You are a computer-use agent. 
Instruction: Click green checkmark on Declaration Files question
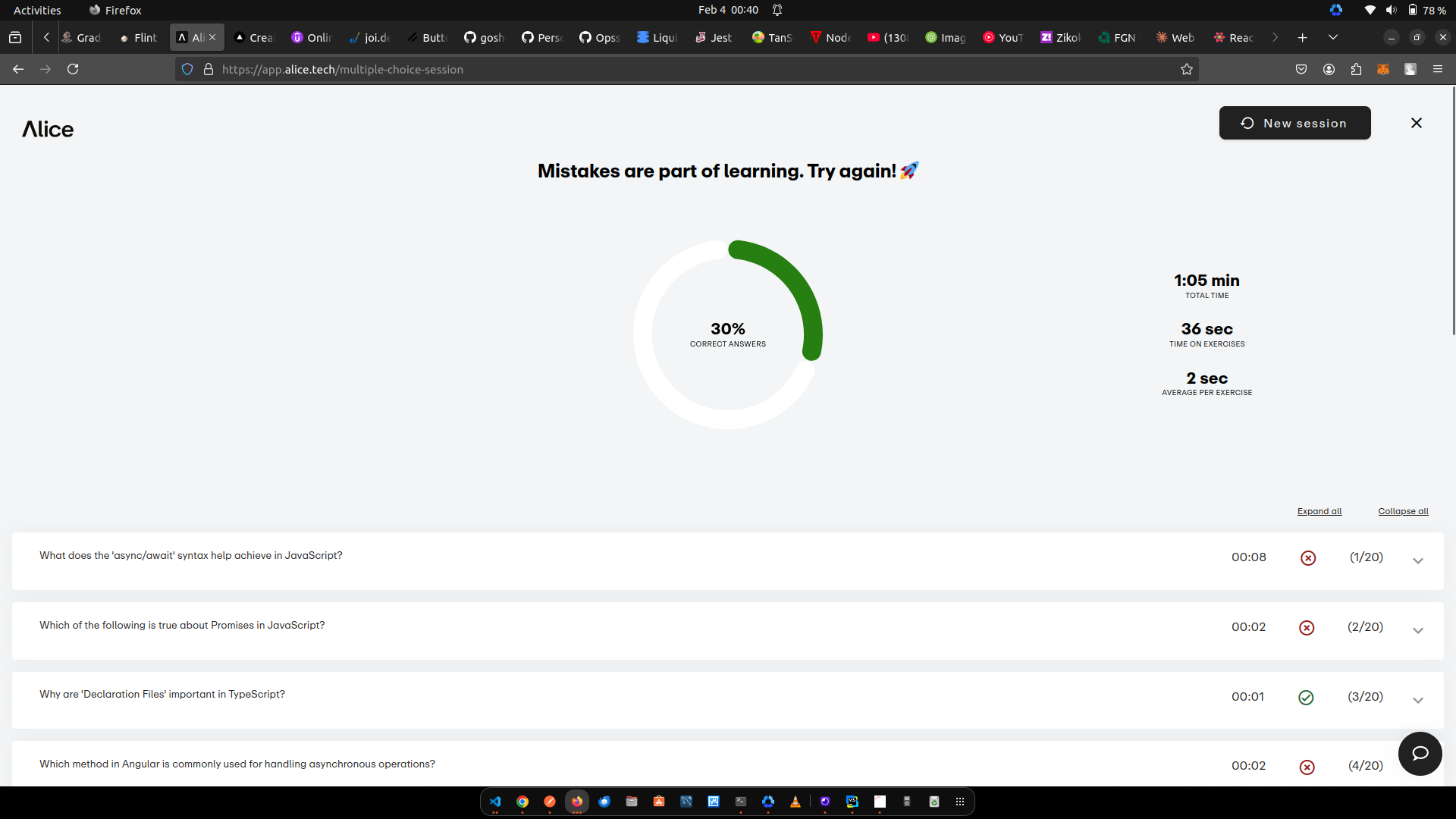1306,698
